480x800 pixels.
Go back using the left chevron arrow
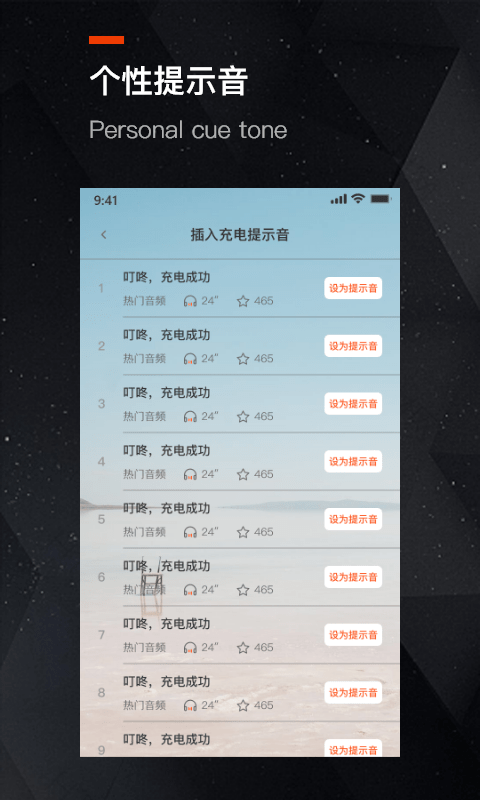(x=104, y=235)
